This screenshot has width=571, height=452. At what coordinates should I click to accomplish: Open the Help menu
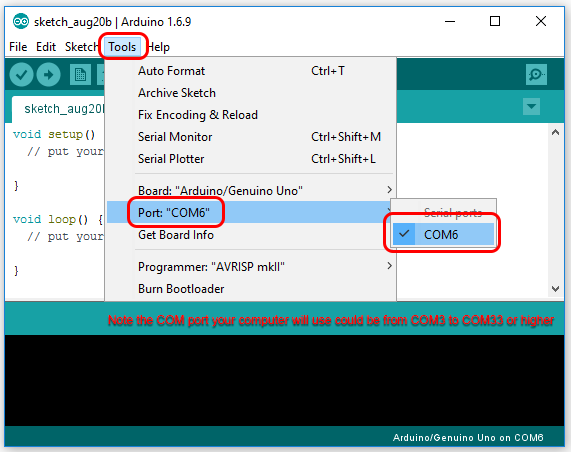point(158,47)
